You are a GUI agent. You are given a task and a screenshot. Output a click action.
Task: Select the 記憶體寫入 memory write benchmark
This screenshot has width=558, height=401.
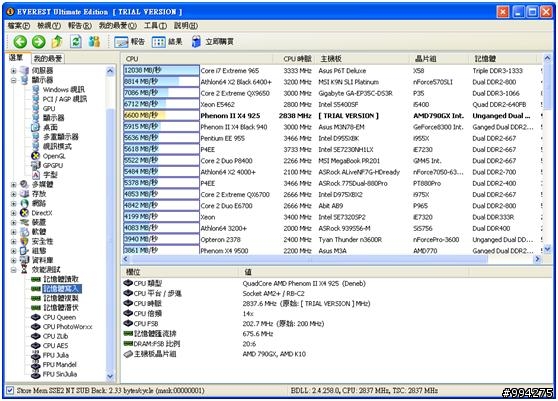[x=62, y=289]
